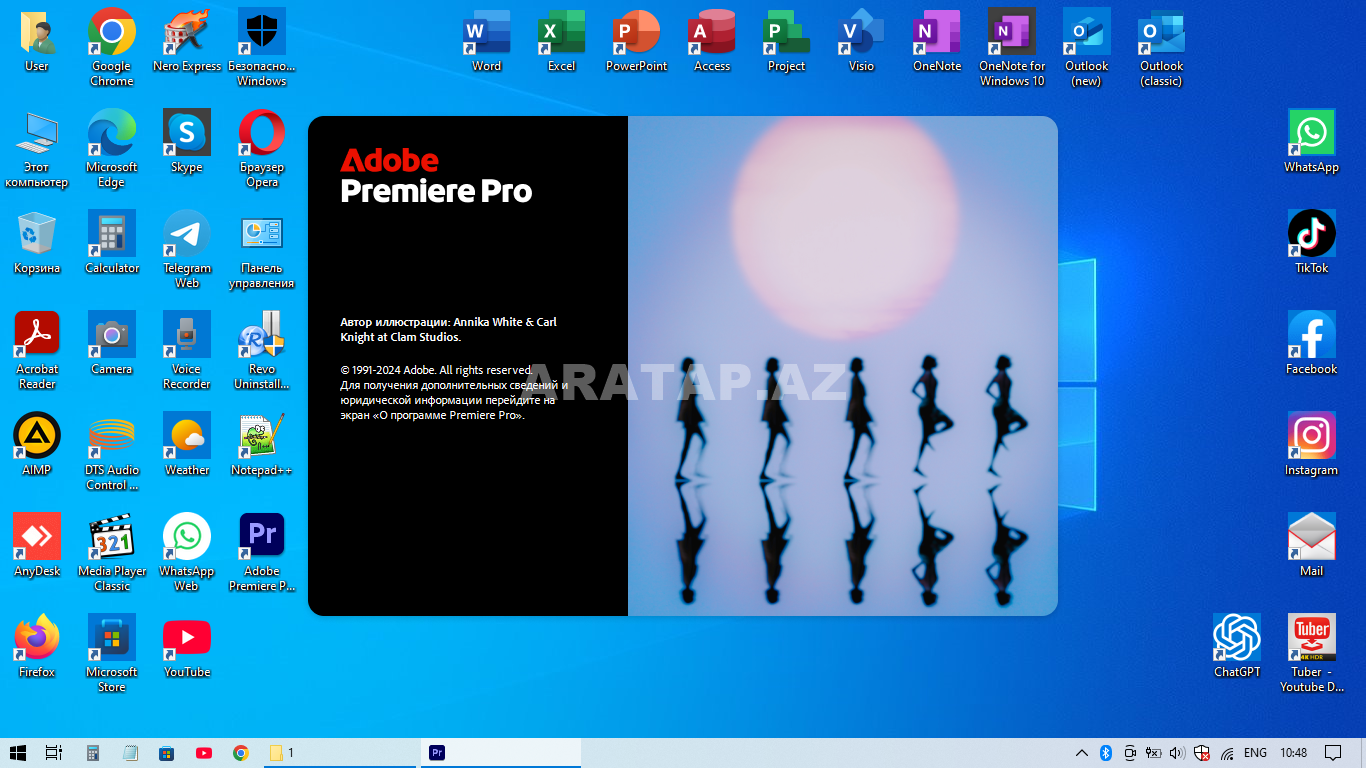The height and width of the screenshot is (768, 1366).
Task: Select the Outlook (new) desktop icon
Action: click(1087, 47)
